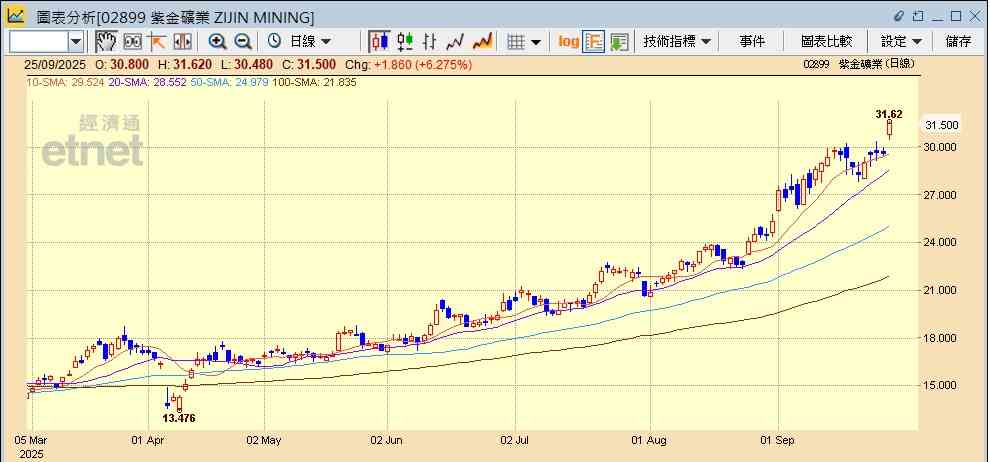Viewport: 990px width, 462px height.
Task: Click the 24.000 price axis label
Action: tap(941, 242)
